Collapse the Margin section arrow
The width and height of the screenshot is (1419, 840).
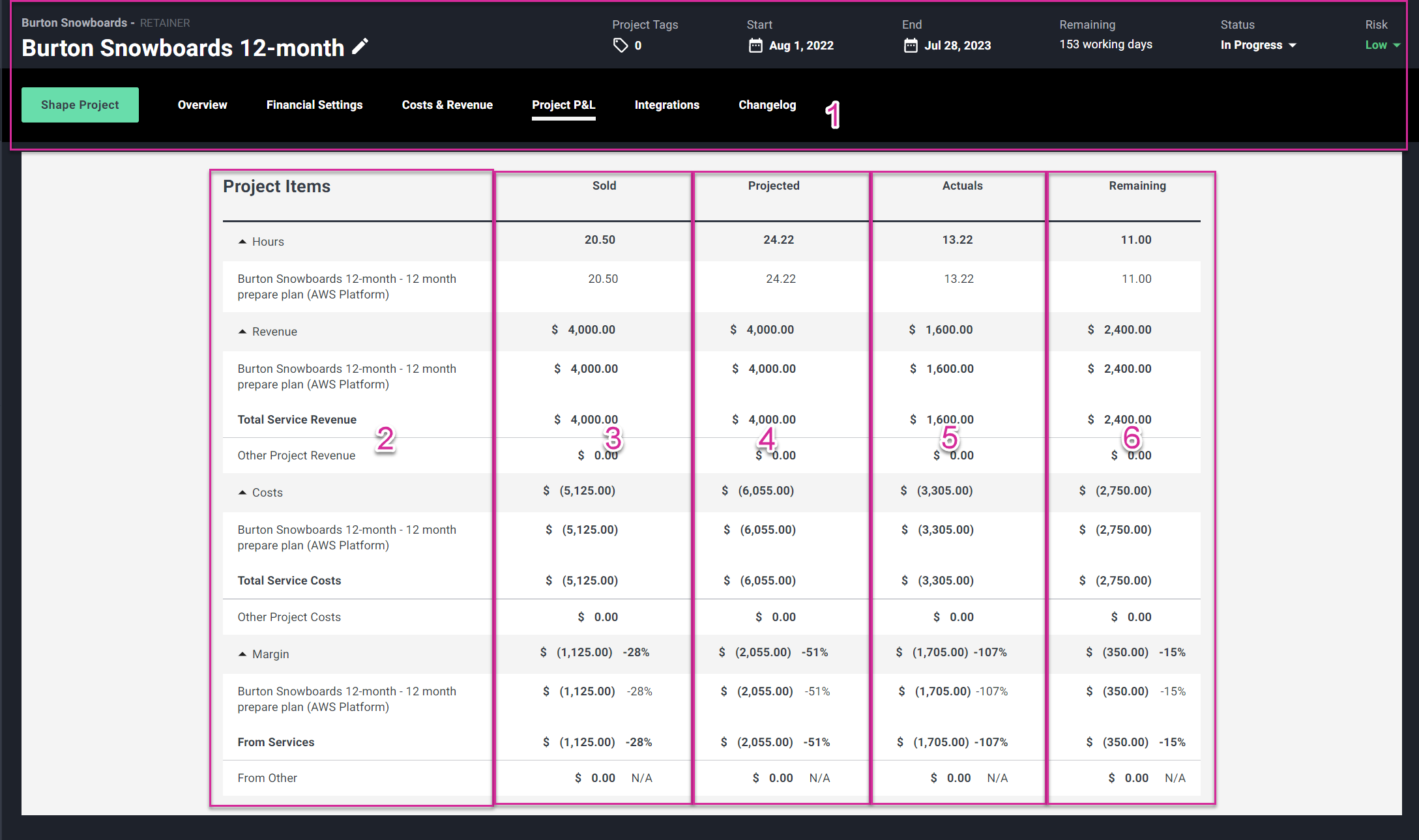tap(242, 654)
